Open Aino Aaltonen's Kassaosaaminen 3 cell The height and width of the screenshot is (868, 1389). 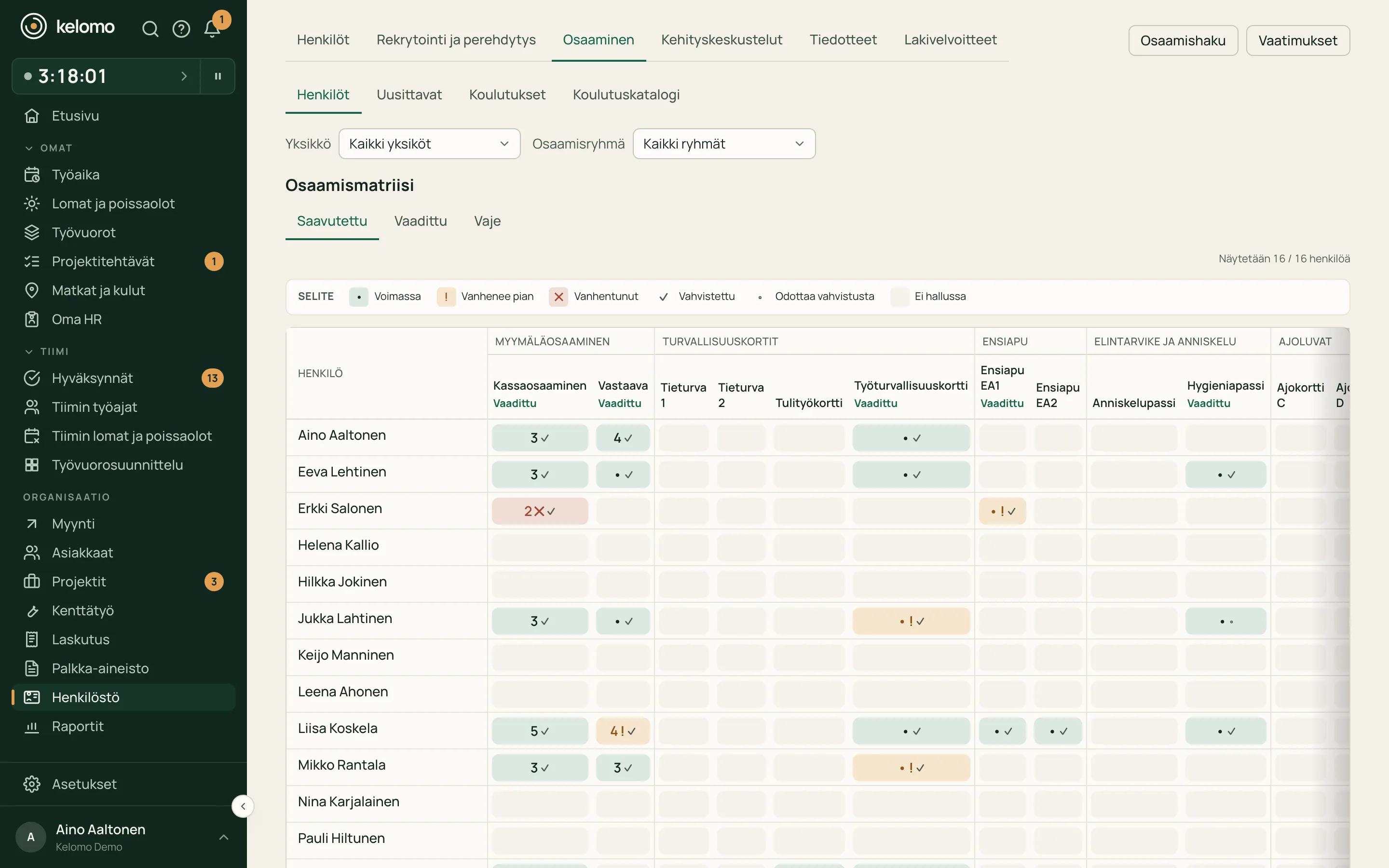tap(540, 437)
